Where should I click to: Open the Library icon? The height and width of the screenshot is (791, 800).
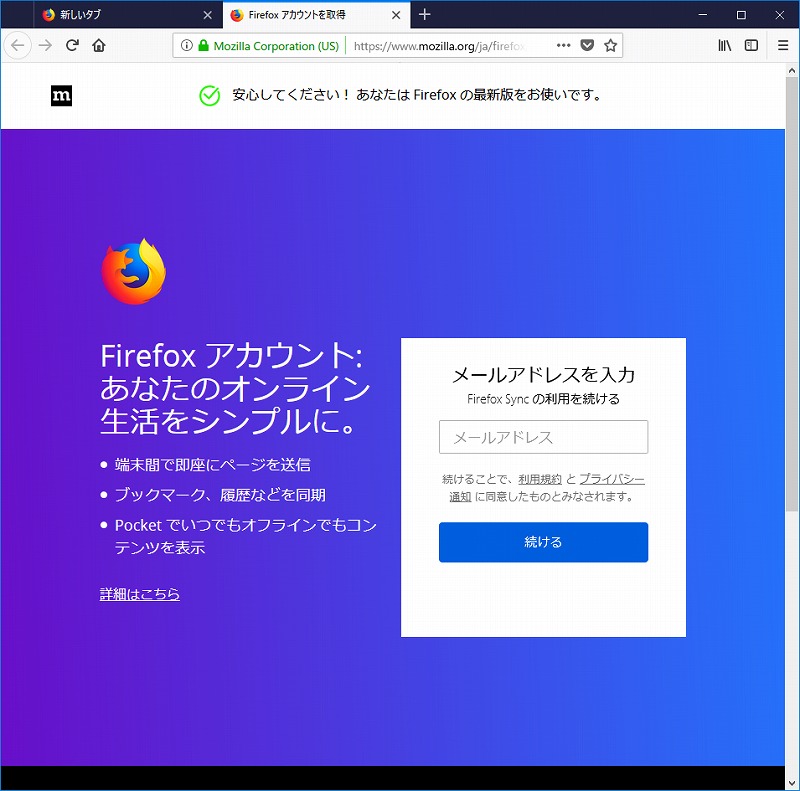[724, 45]
